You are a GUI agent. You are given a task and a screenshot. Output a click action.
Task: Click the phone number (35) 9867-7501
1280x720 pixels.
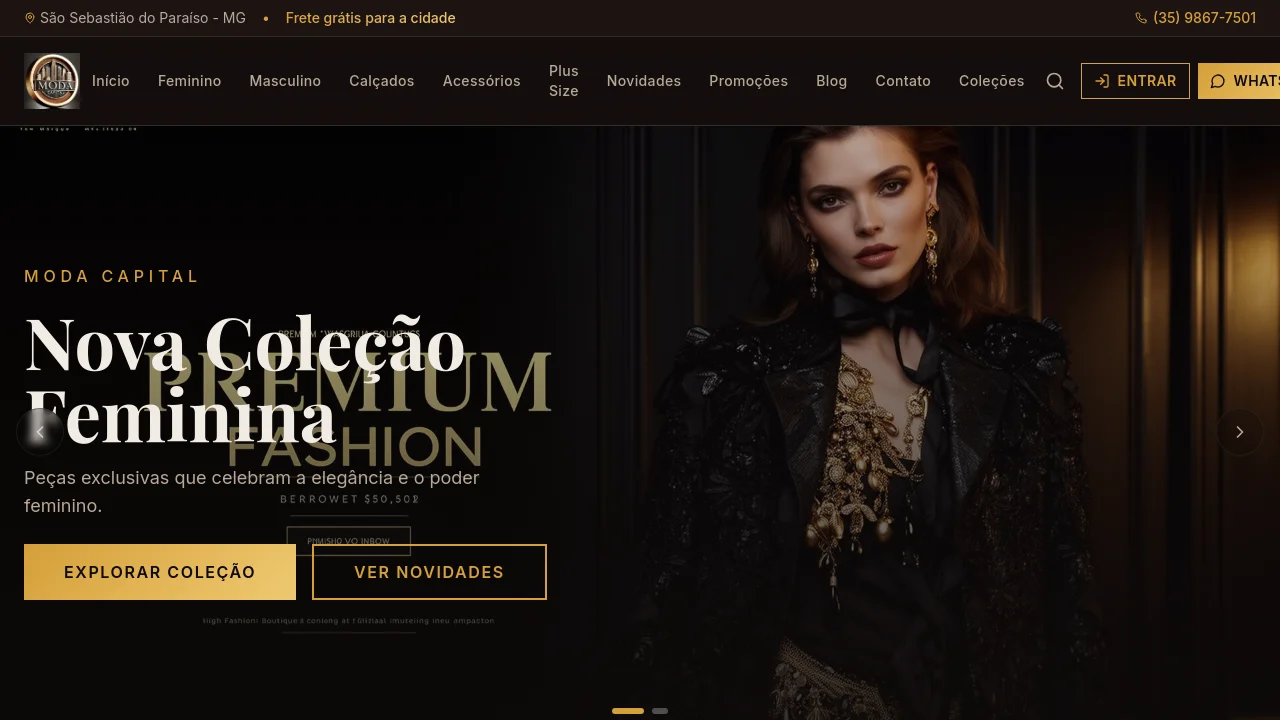pyautogui.click(x=1205, y=18)
